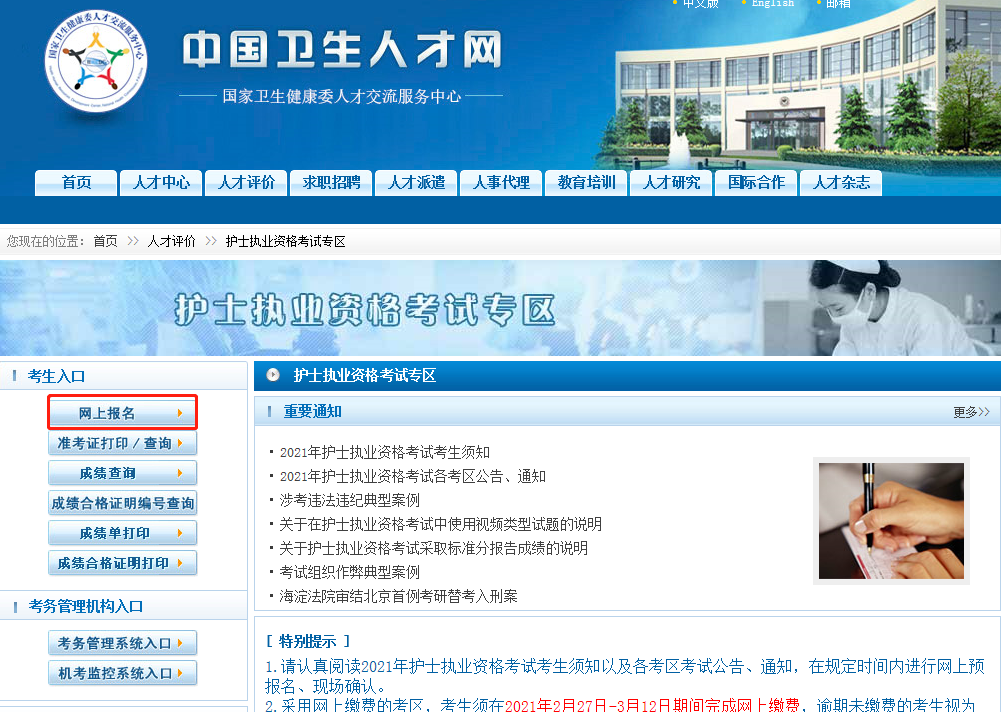1004x712 pixels.
Task: Click the hand writing photo thumbnail
Action: click(x=891, y=520)
